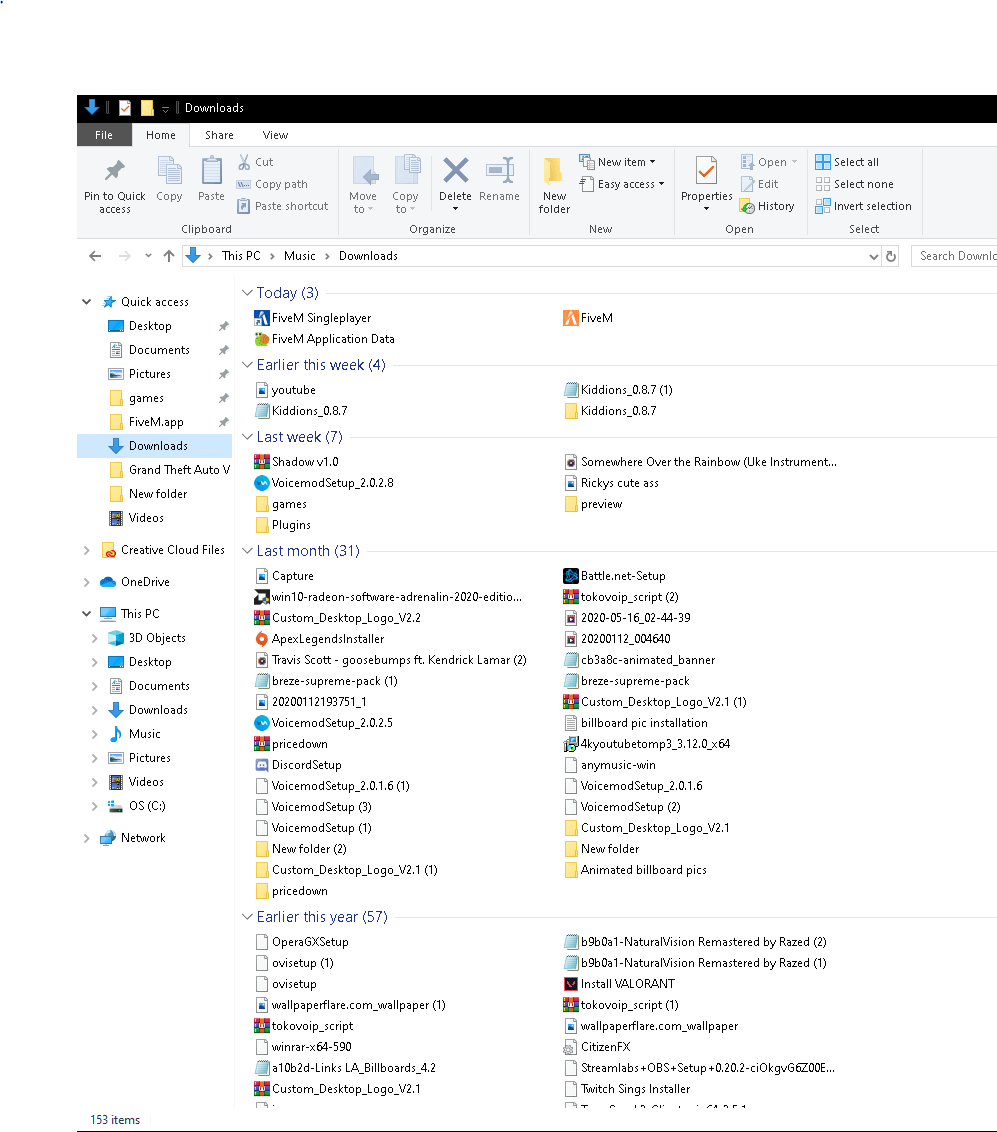Collapse the Last month file group
The height and width of the screenshot is (1132, 997).
[247, 551]
